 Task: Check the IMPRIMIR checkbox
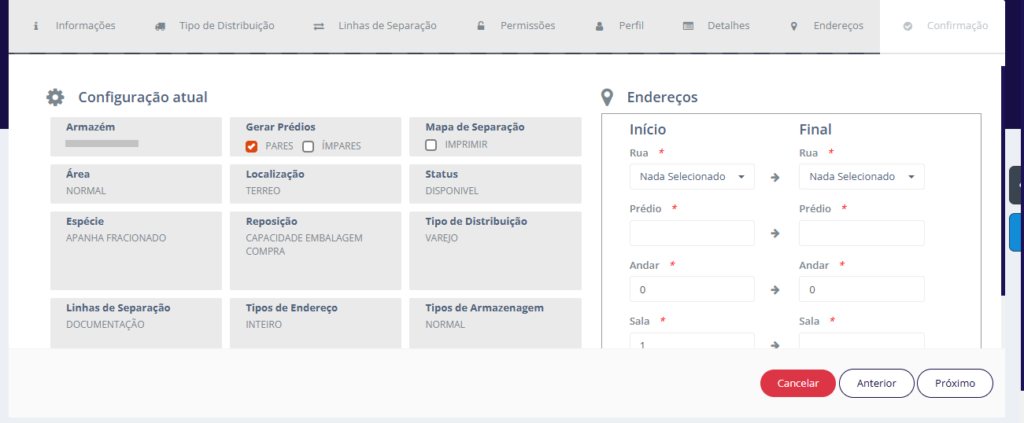click(x=431, y=145)
